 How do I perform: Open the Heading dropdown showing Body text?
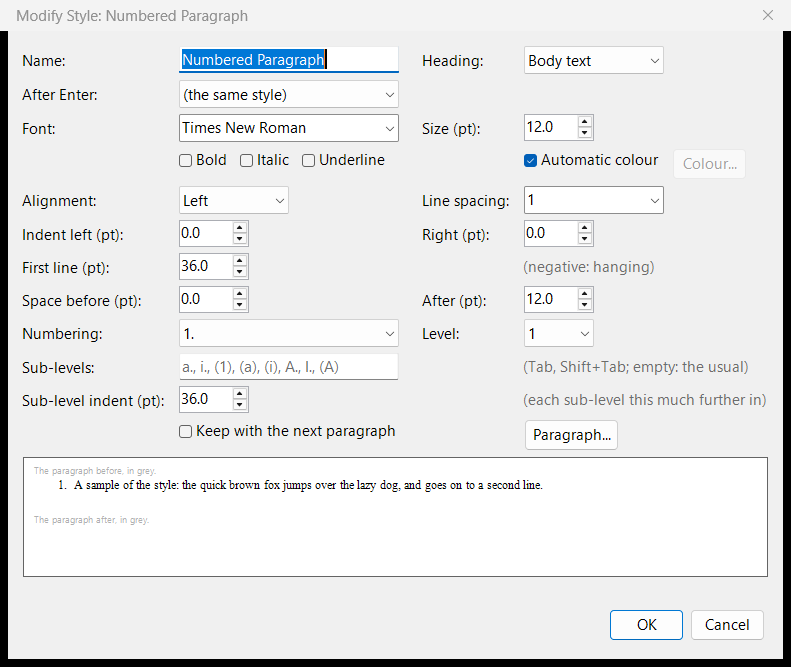594,61
